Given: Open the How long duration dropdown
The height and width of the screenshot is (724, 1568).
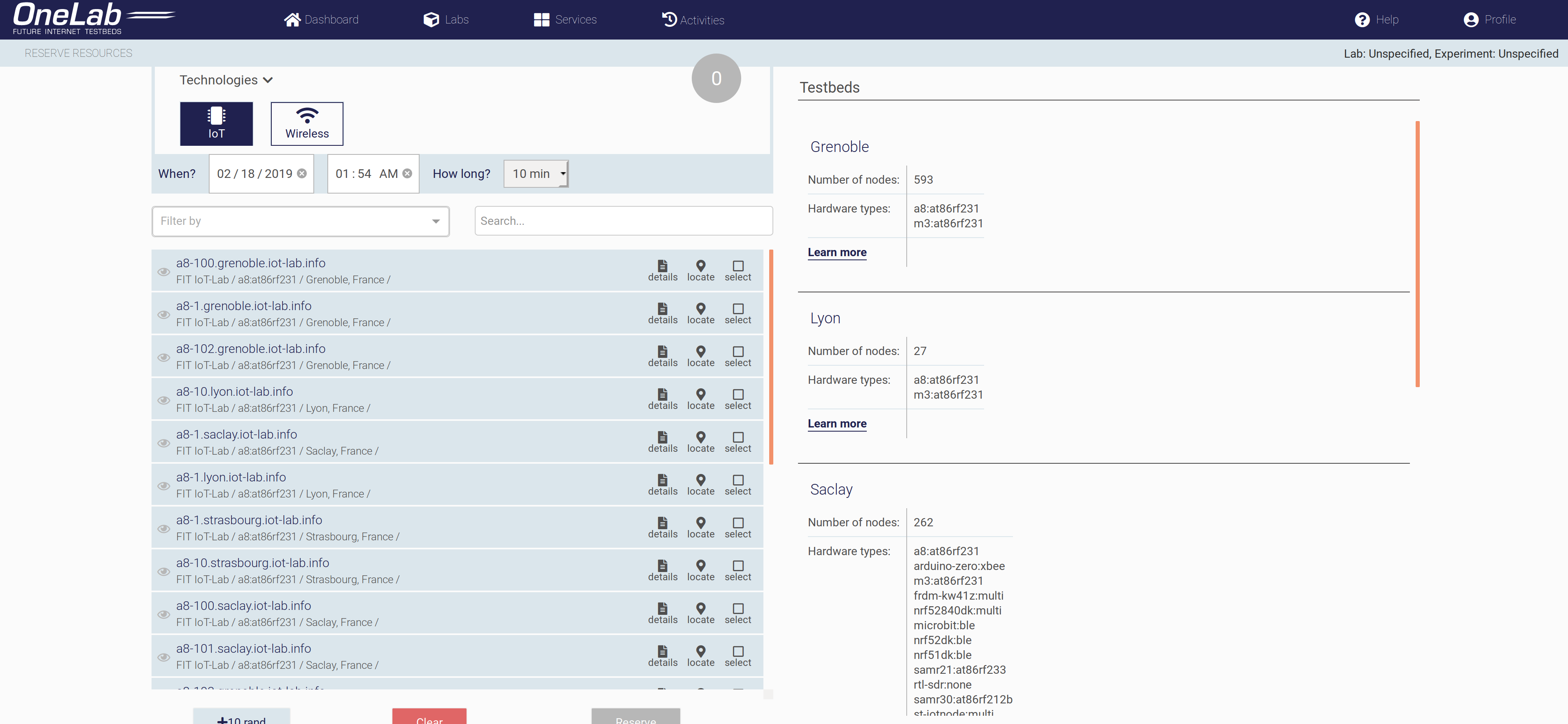Looking at the screenshot, I should coord(536,173).
